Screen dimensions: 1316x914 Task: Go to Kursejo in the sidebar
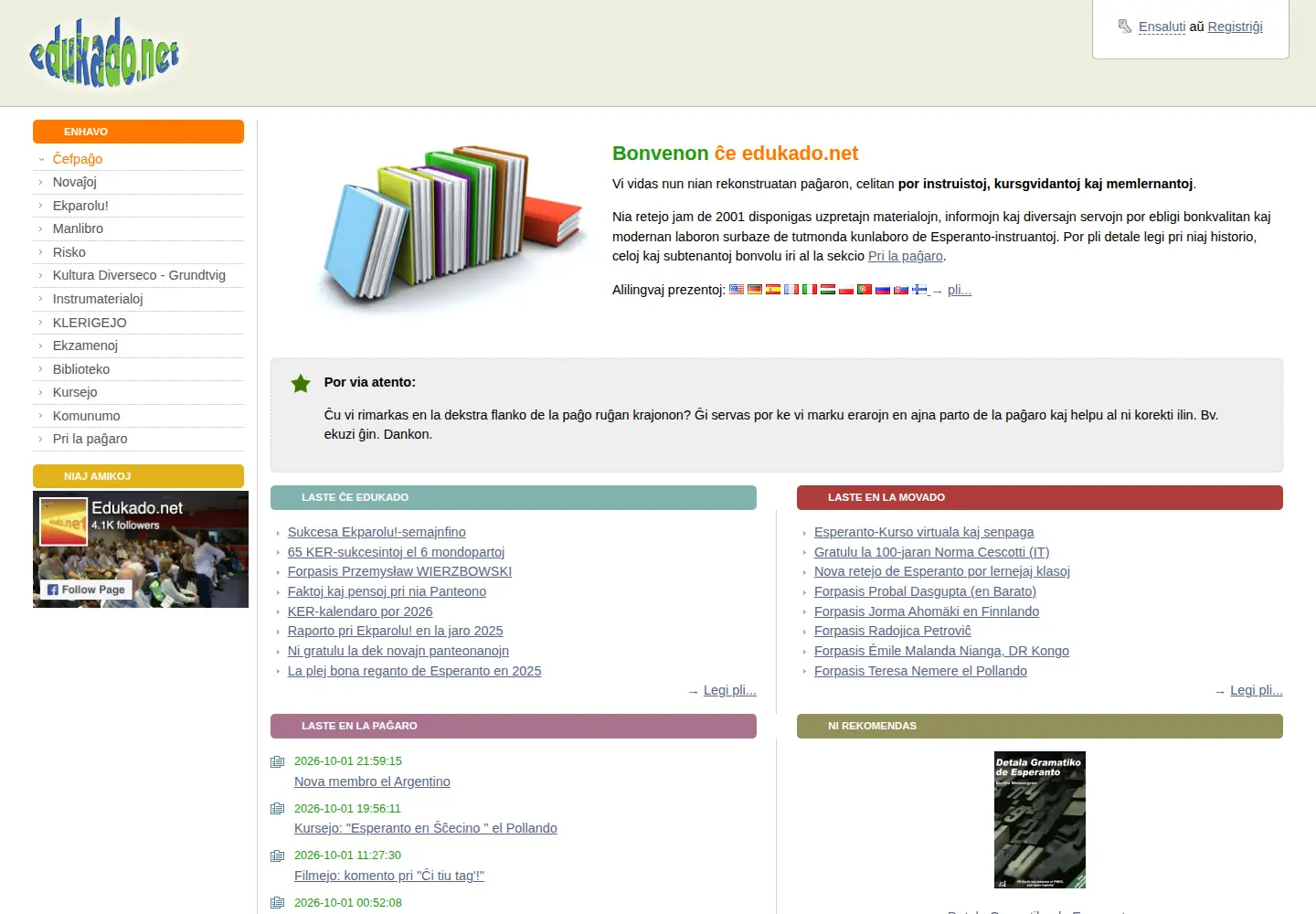point(75,392)
